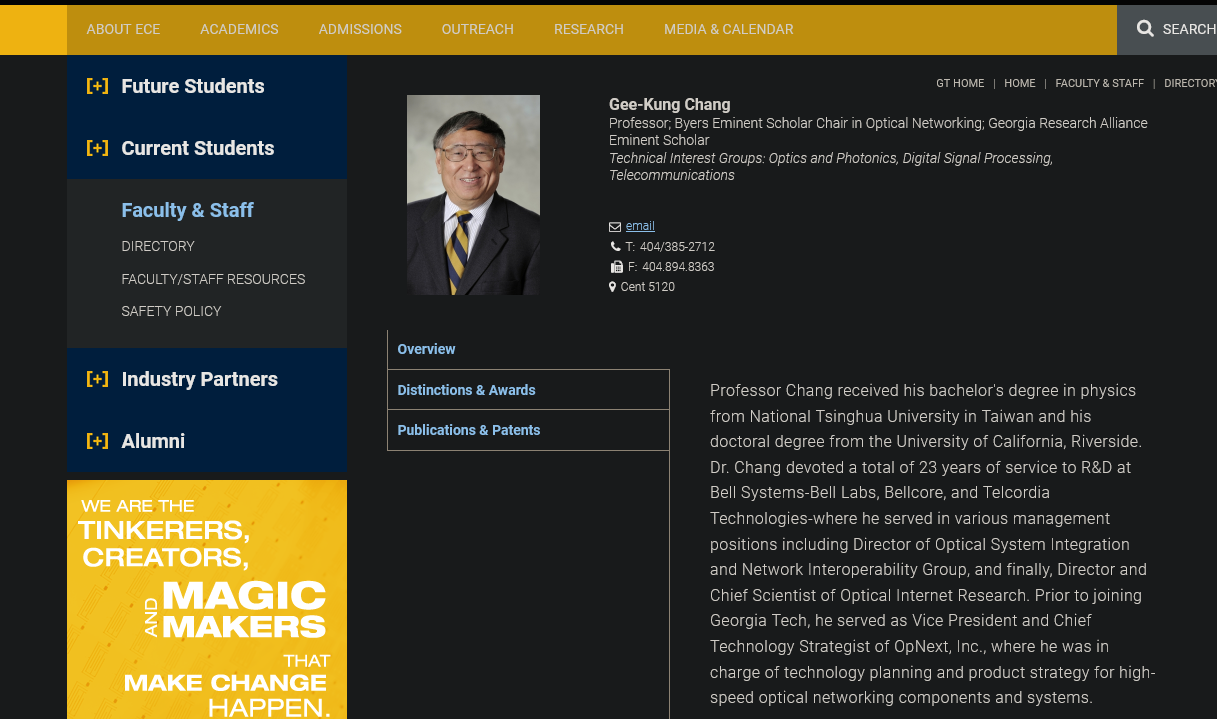Select the Overview tab
Image resolution: width=1217 pixels, height=719 pixels.
coord(528,349)
